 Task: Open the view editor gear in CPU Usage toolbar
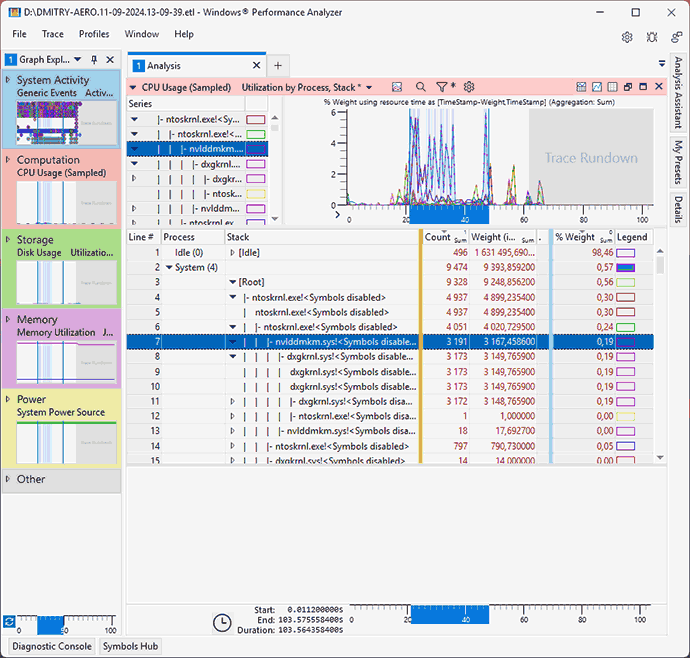point(469,87)
